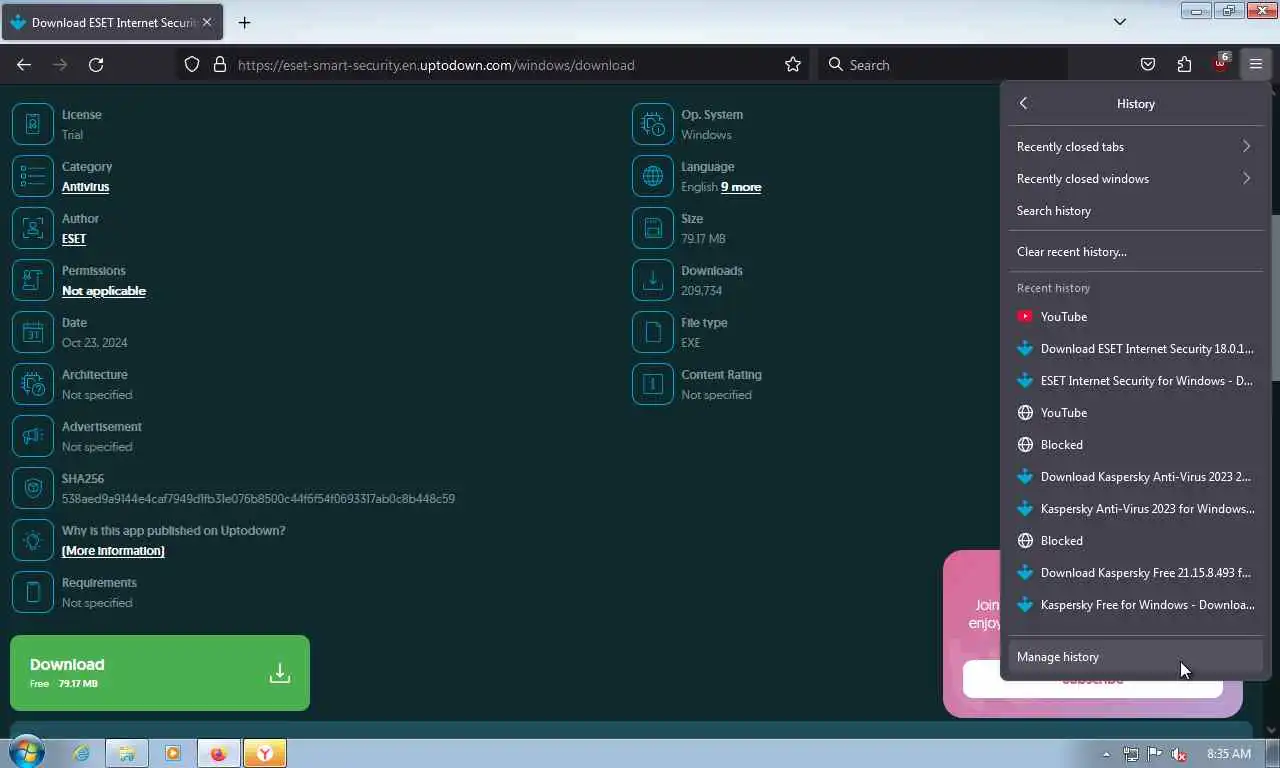Switch to Firefox in the taskbar

point(218,753)
